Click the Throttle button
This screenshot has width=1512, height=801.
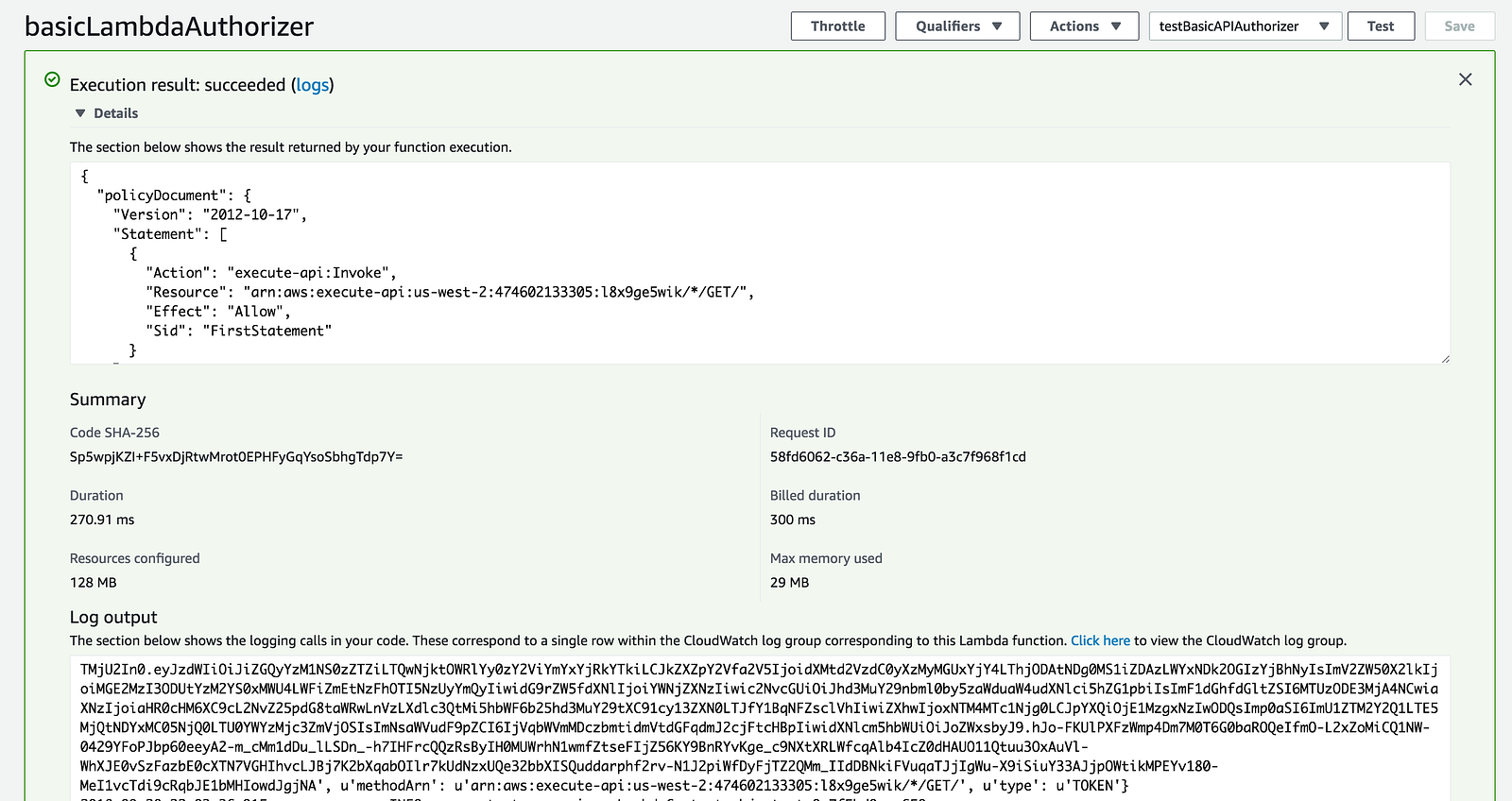click(837, 26)
